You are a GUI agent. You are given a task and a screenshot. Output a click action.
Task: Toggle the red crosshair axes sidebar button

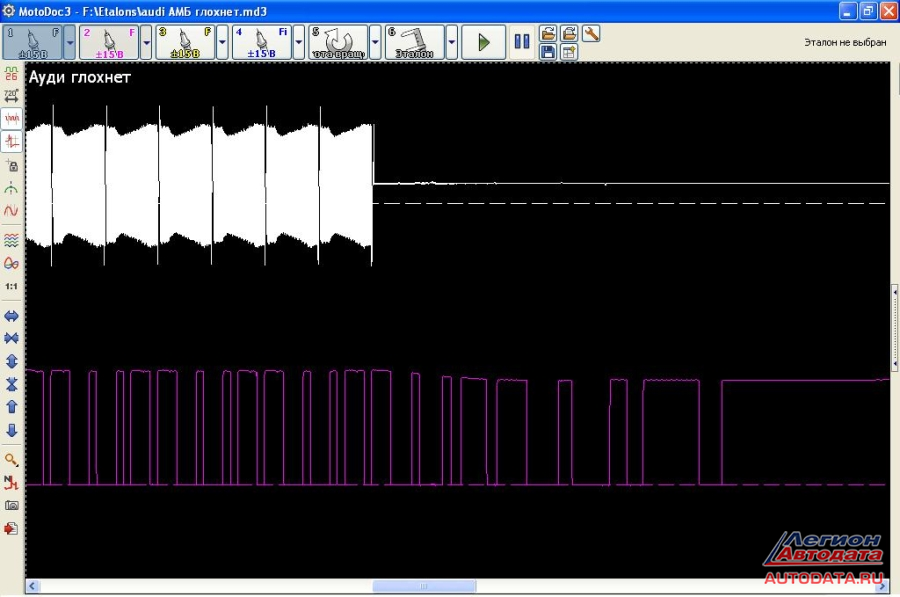pyautogui.click(x=11, y=141)
